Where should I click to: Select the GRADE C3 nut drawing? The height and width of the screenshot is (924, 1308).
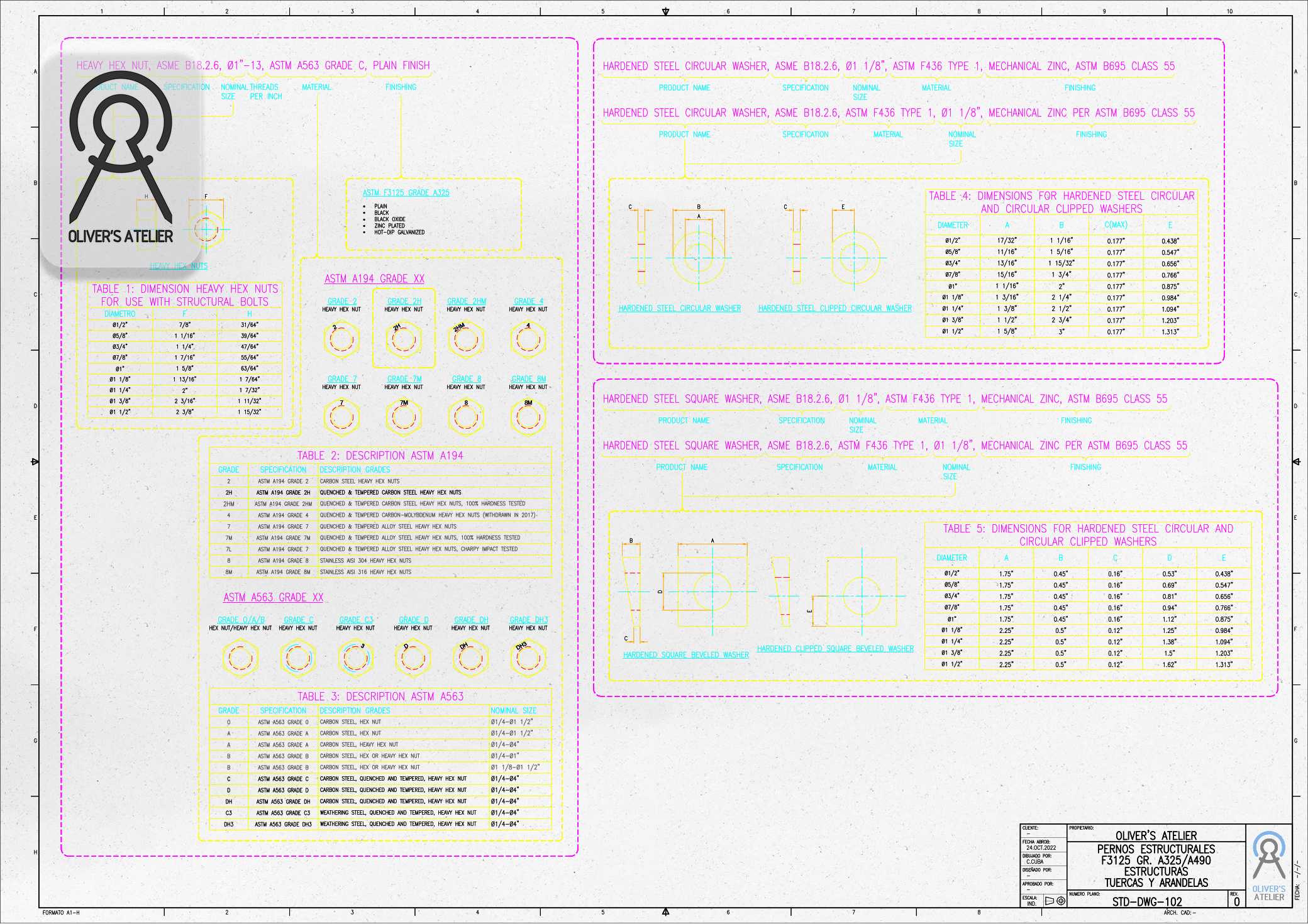355,658
